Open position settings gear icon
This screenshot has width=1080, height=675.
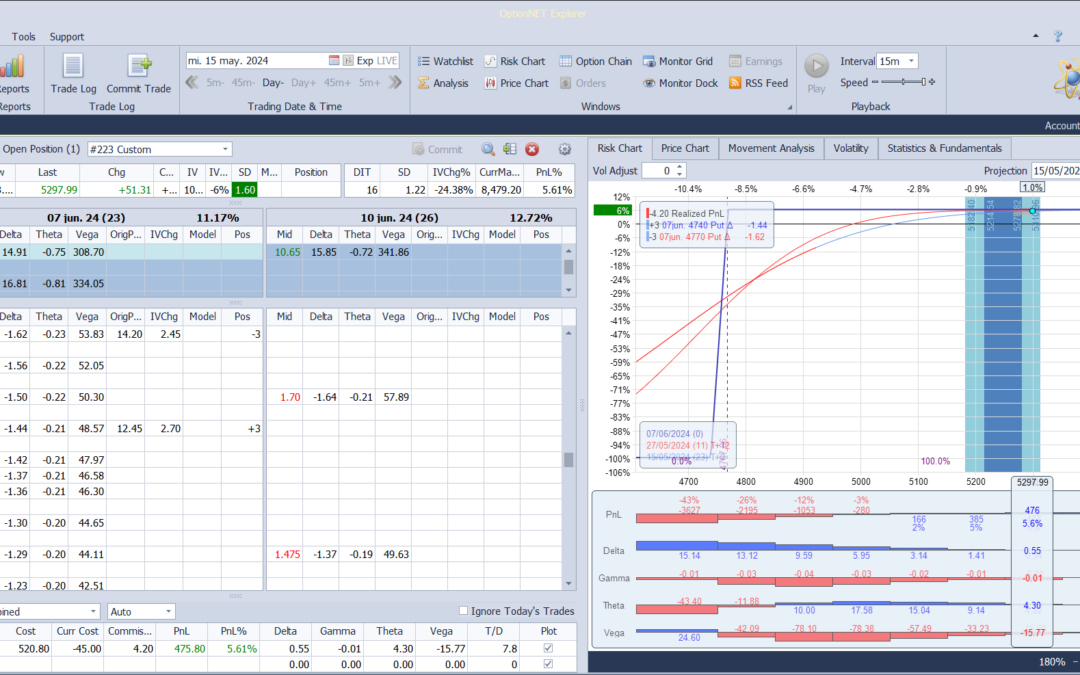point(565,149)
